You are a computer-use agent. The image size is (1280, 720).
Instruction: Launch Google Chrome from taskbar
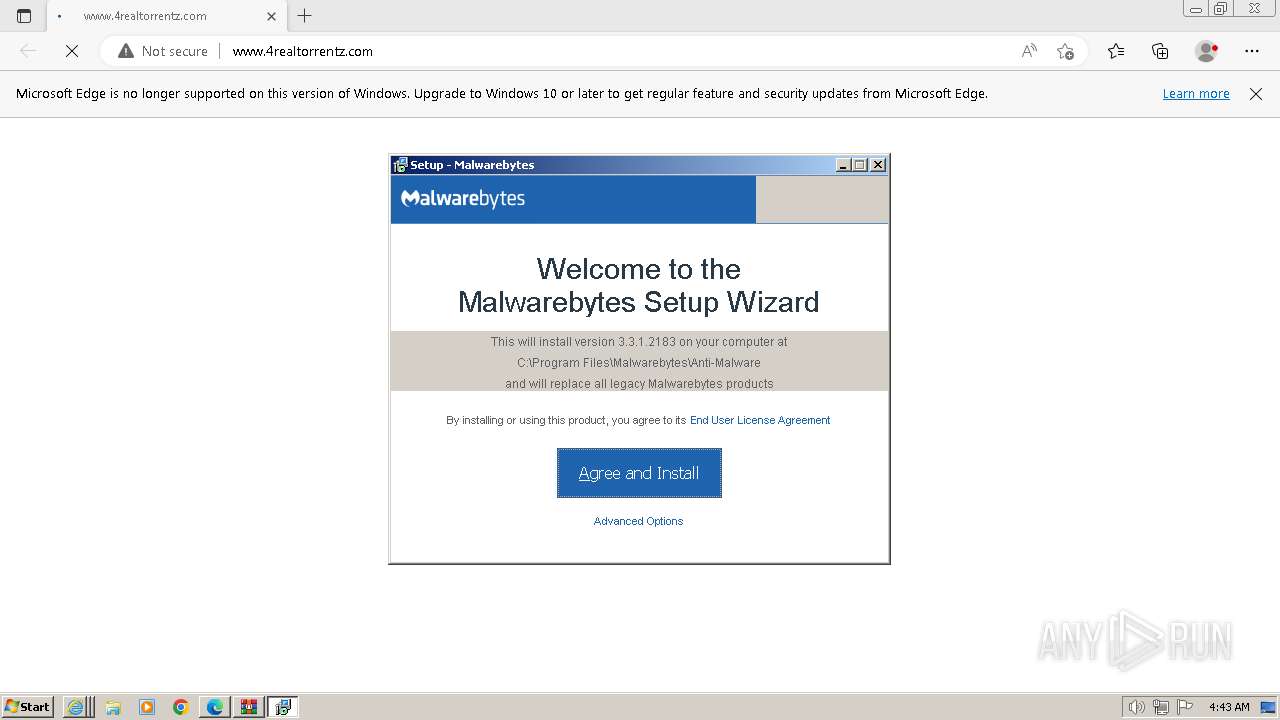pyautogui.click(x=181, y=707)
